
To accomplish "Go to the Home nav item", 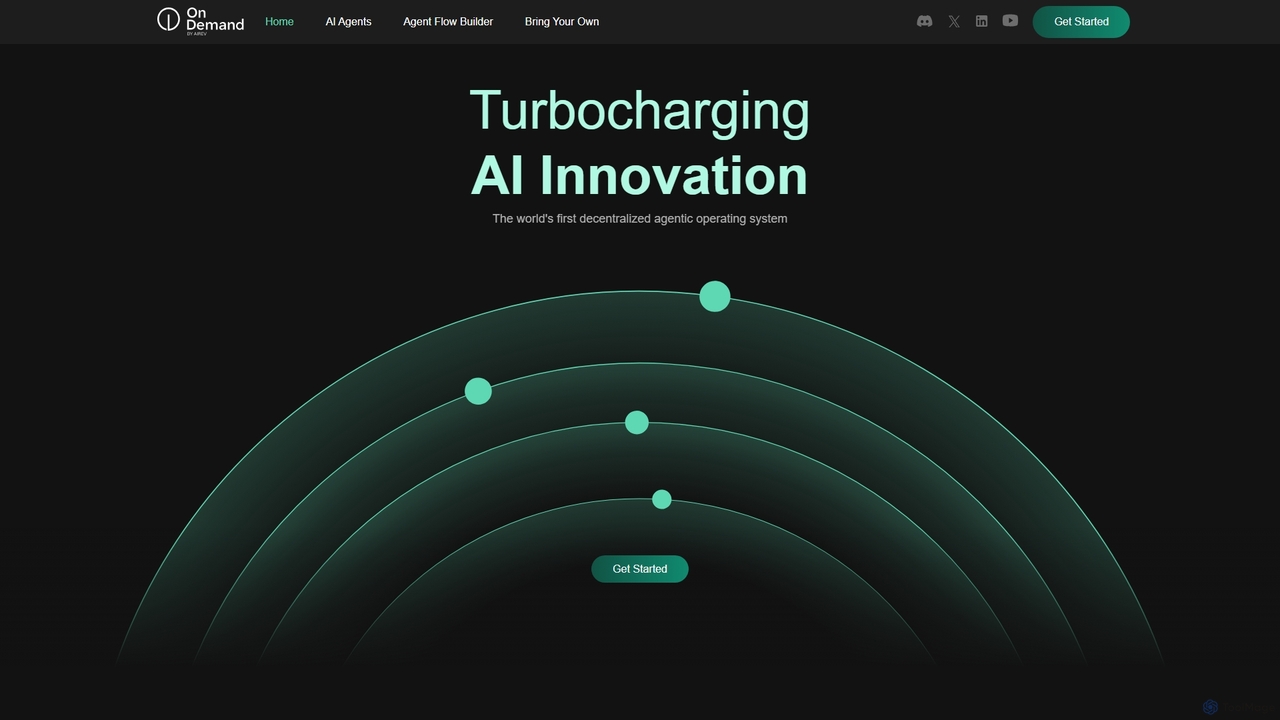I will click(279, 22).
